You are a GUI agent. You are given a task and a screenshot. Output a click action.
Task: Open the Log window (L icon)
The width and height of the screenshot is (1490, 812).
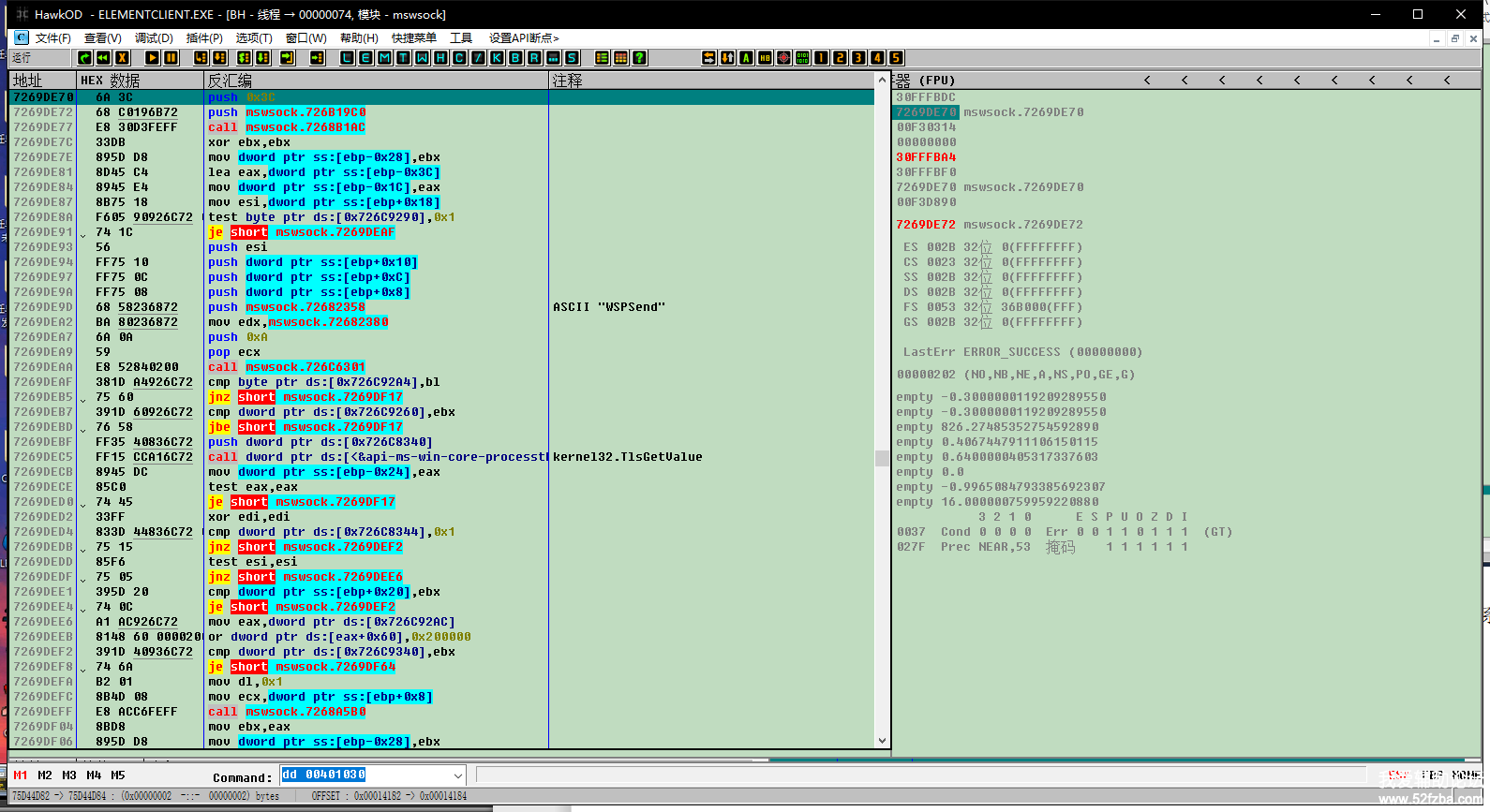(347, 58)
